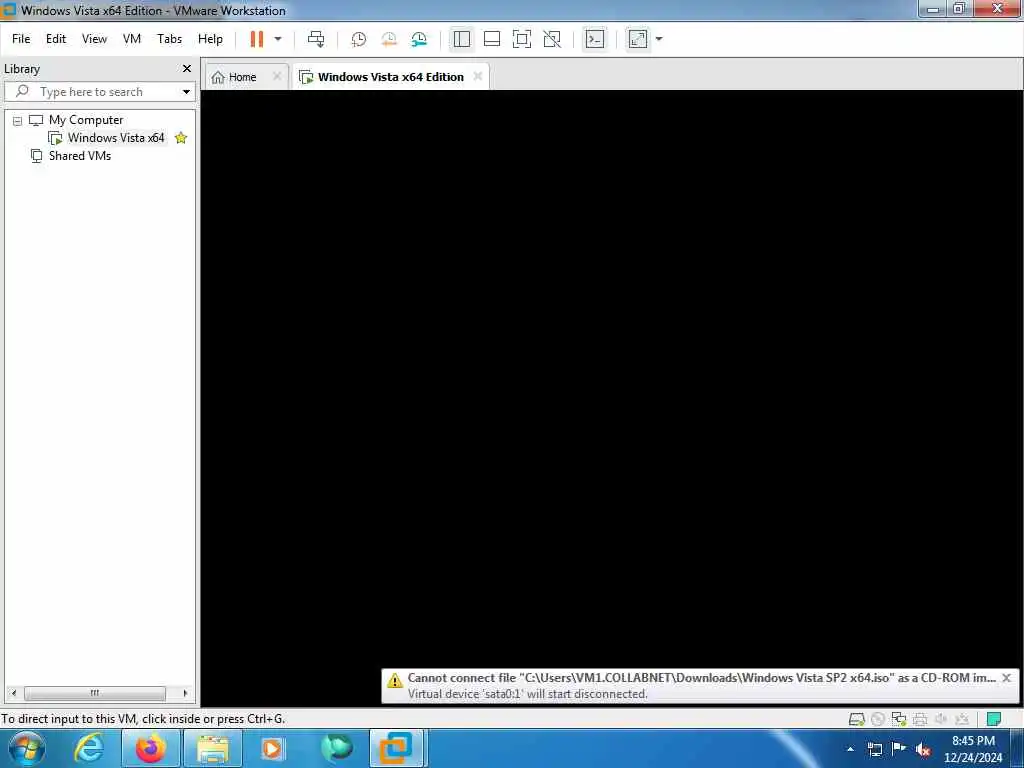Select My Computer in the library
1024x768 pixels.
click(86, 120)
